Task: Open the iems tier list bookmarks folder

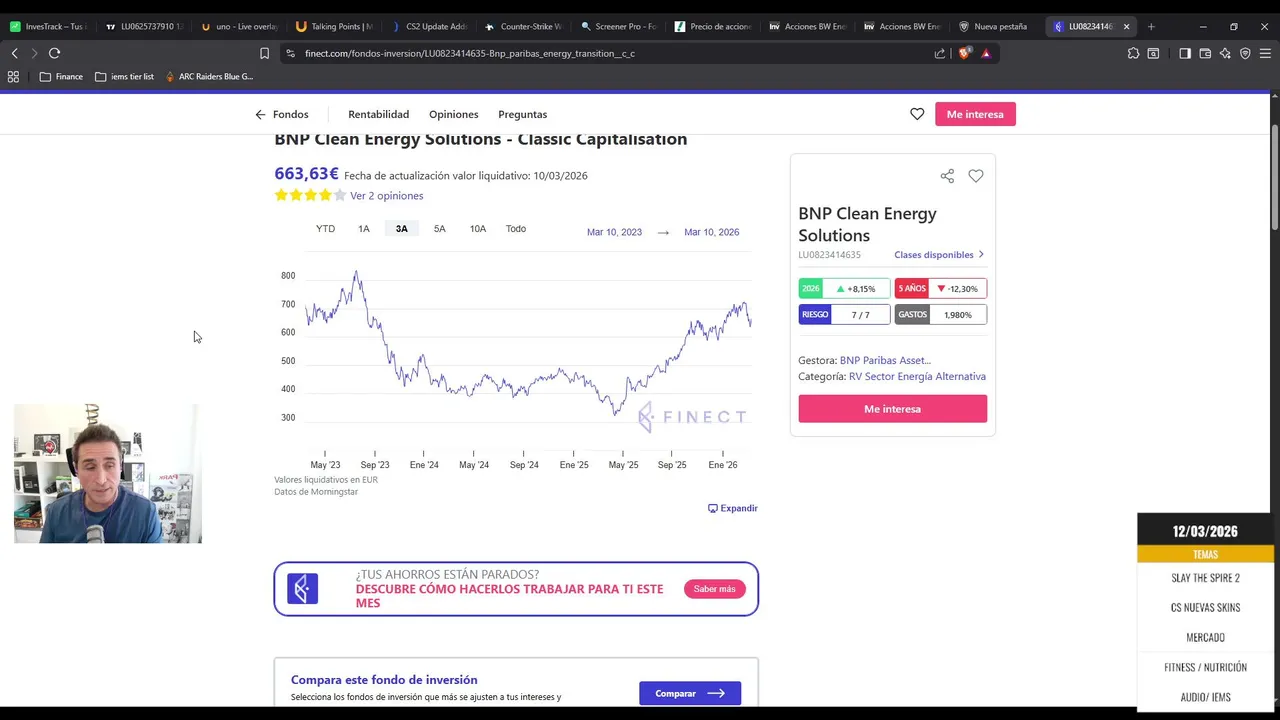Action: coord(124,76)
